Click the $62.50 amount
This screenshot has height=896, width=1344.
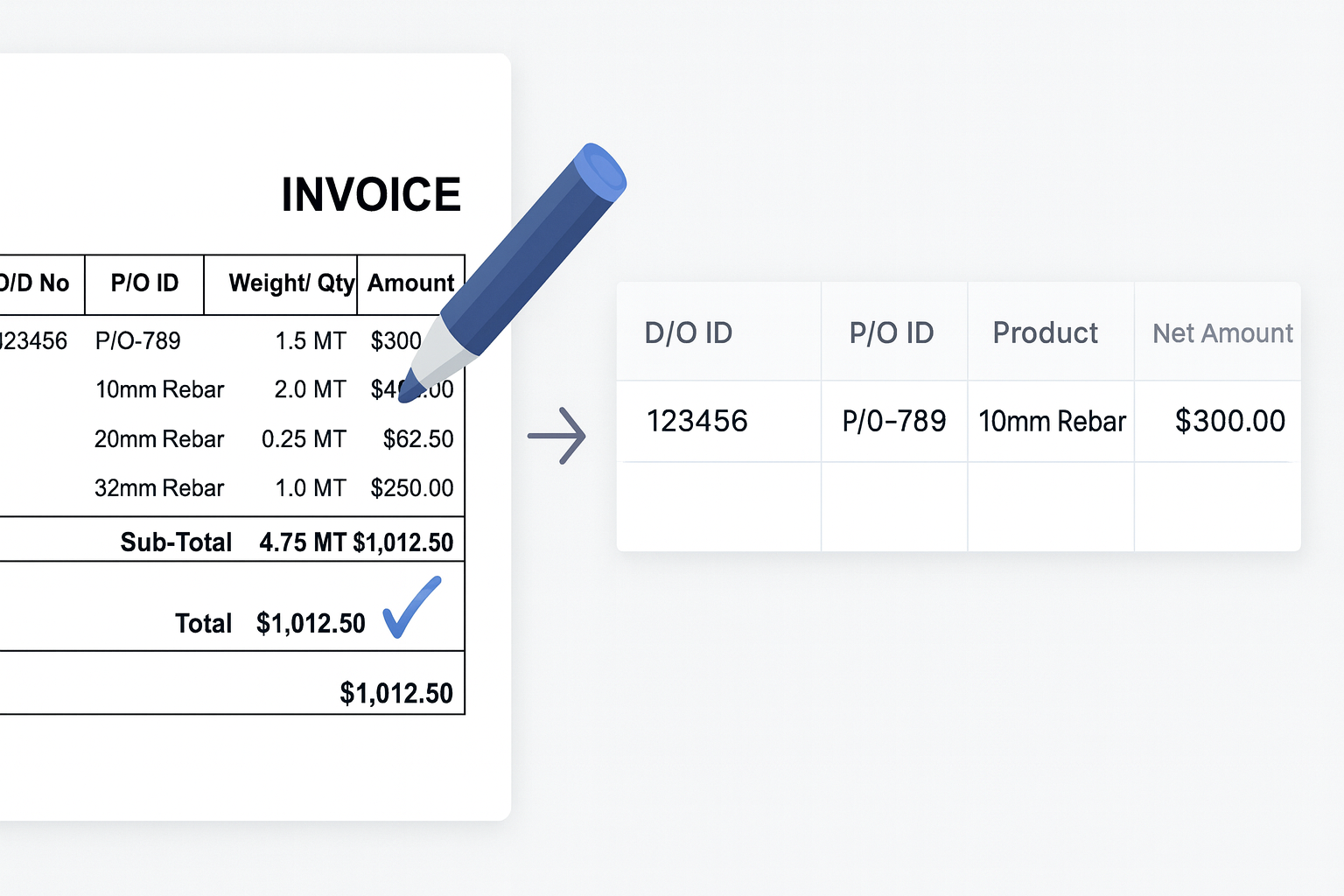[x=418, y=438]
